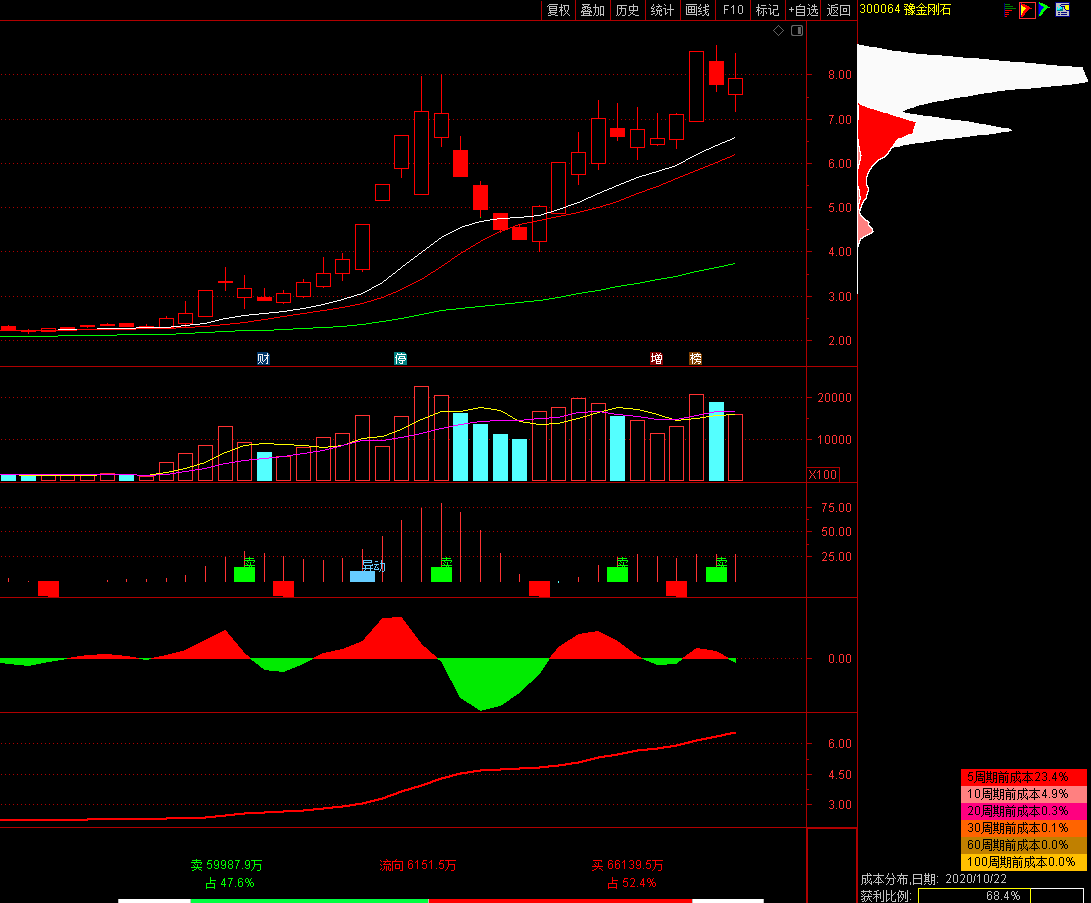This screenshot has height=903, width=1091.
Task: Open the 叠加 overlay menu
Action: 593,10
